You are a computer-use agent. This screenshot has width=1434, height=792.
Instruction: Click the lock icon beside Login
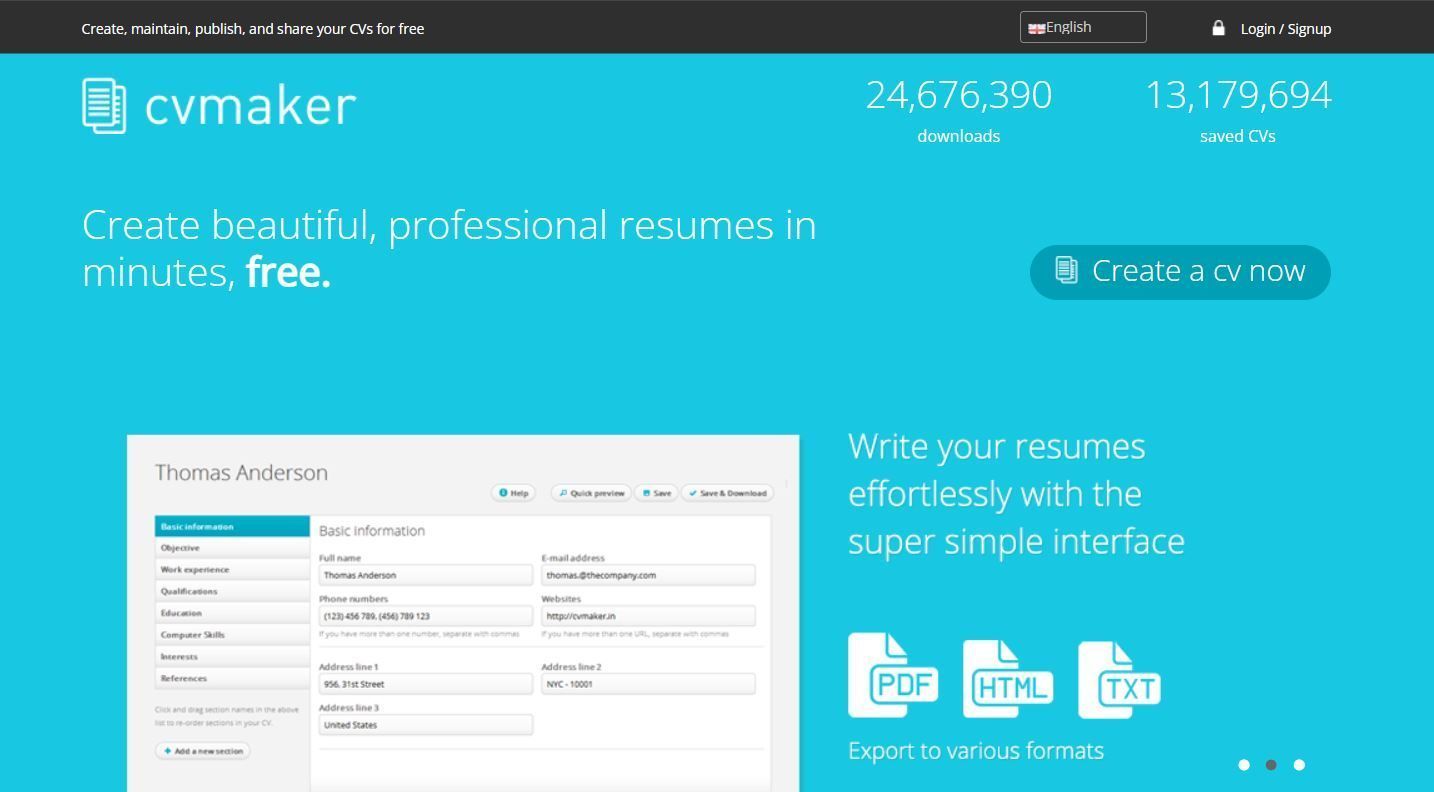(1218, 28)
